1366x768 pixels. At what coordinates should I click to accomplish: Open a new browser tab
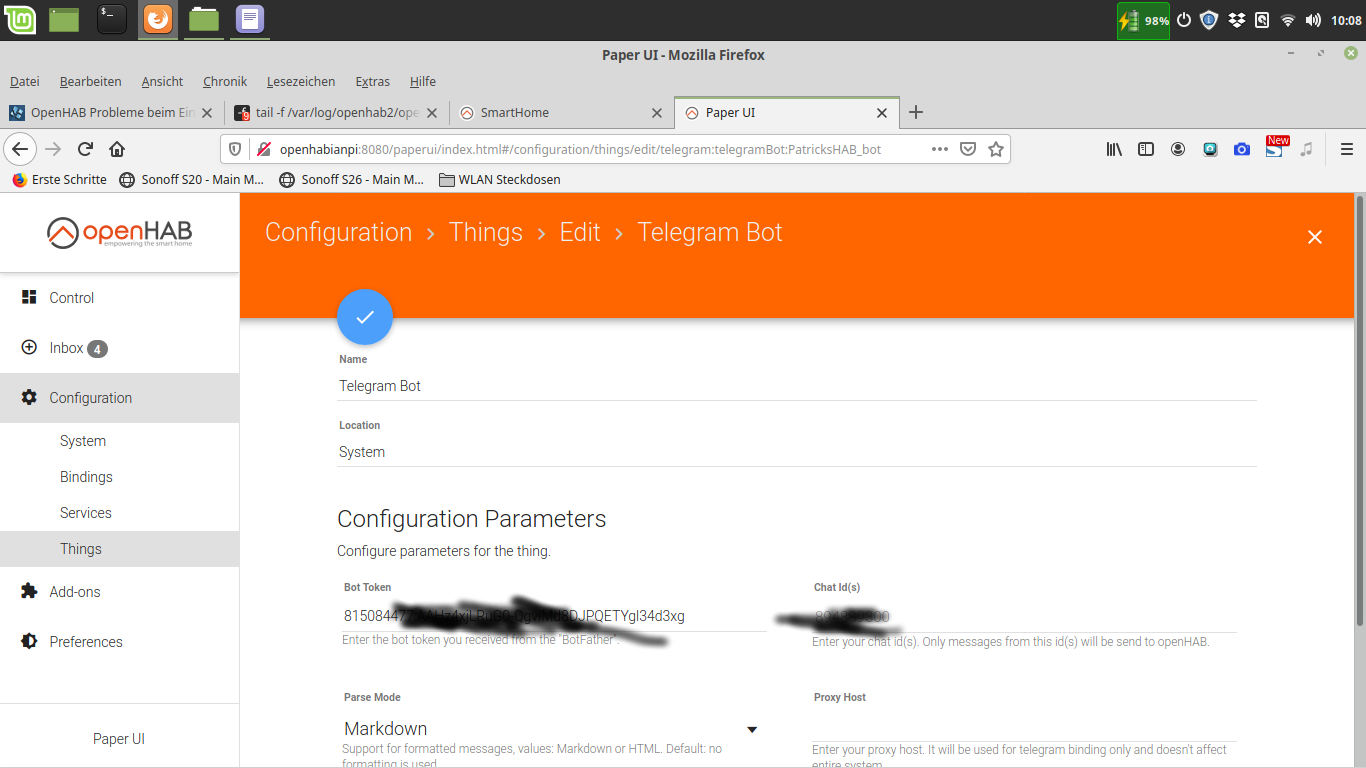tap(915, 112)
